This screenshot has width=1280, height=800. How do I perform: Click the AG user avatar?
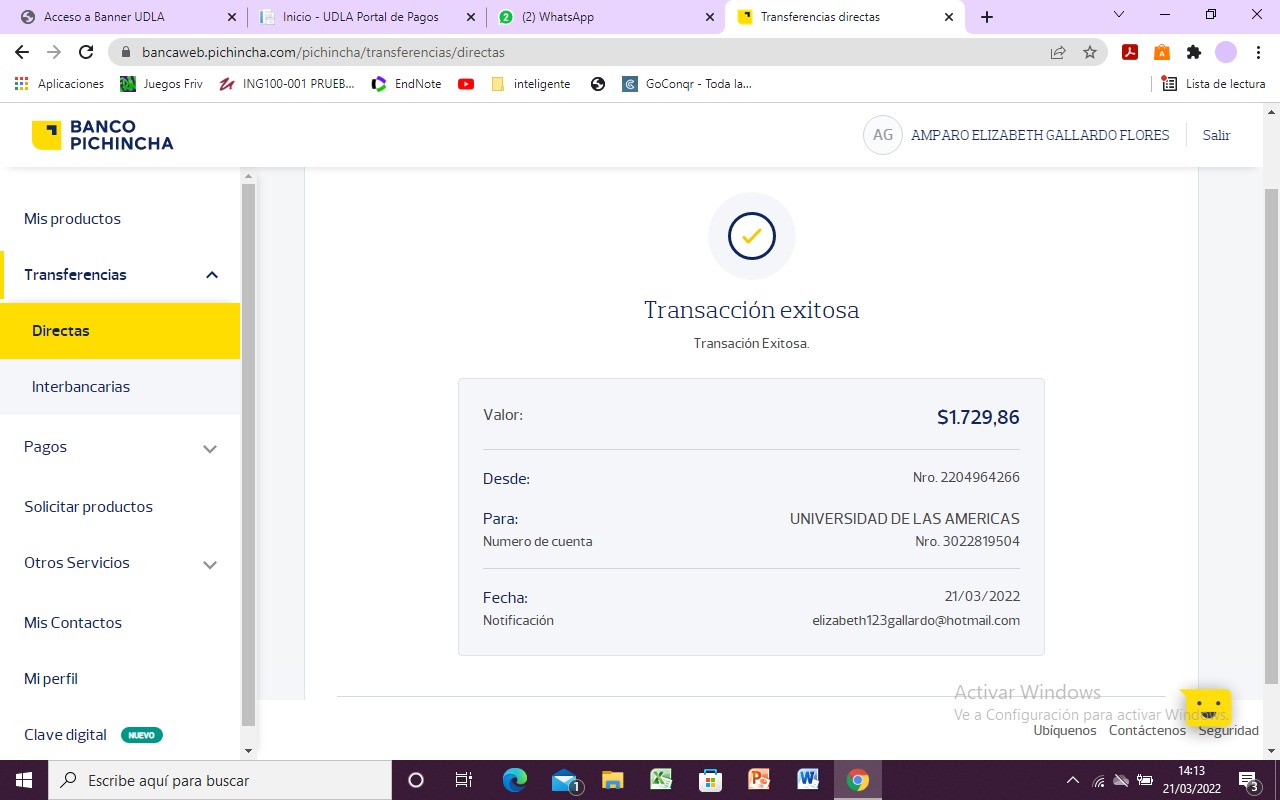(x=882, y=135)
